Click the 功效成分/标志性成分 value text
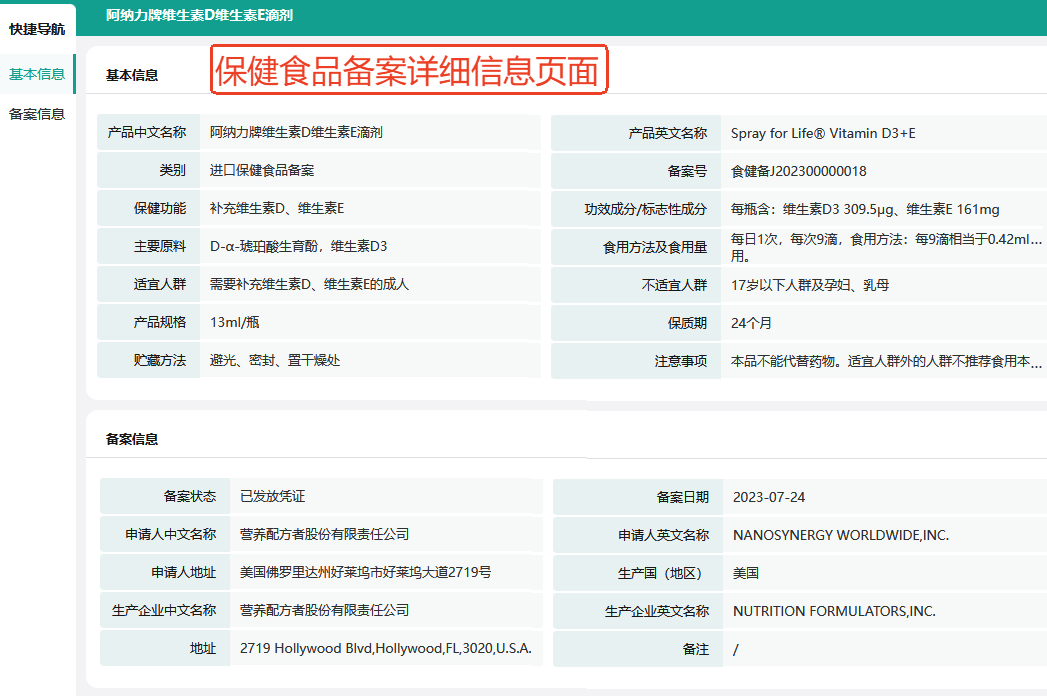 pos(865,209)
